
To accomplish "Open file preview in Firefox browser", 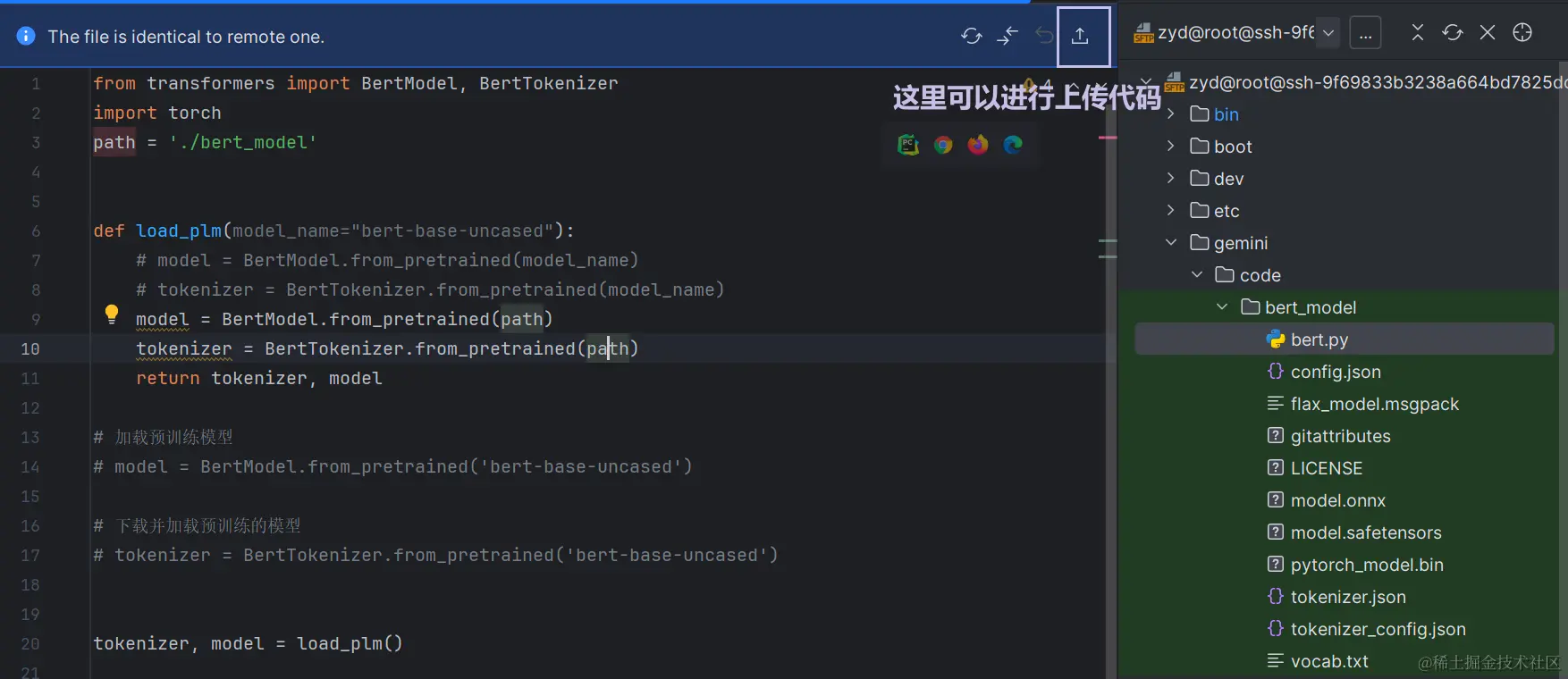I will (978, 145).
